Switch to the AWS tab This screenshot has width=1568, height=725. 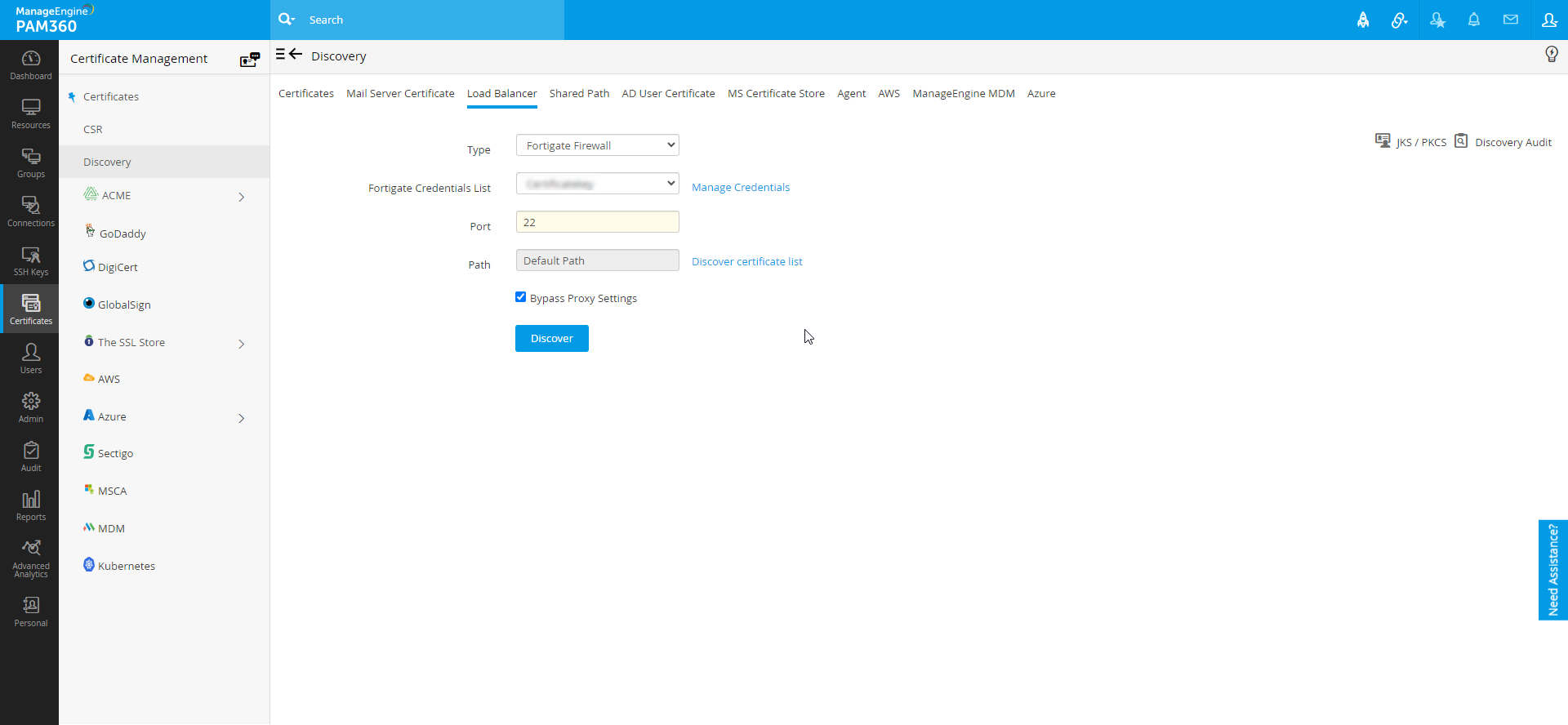point(889,94)
